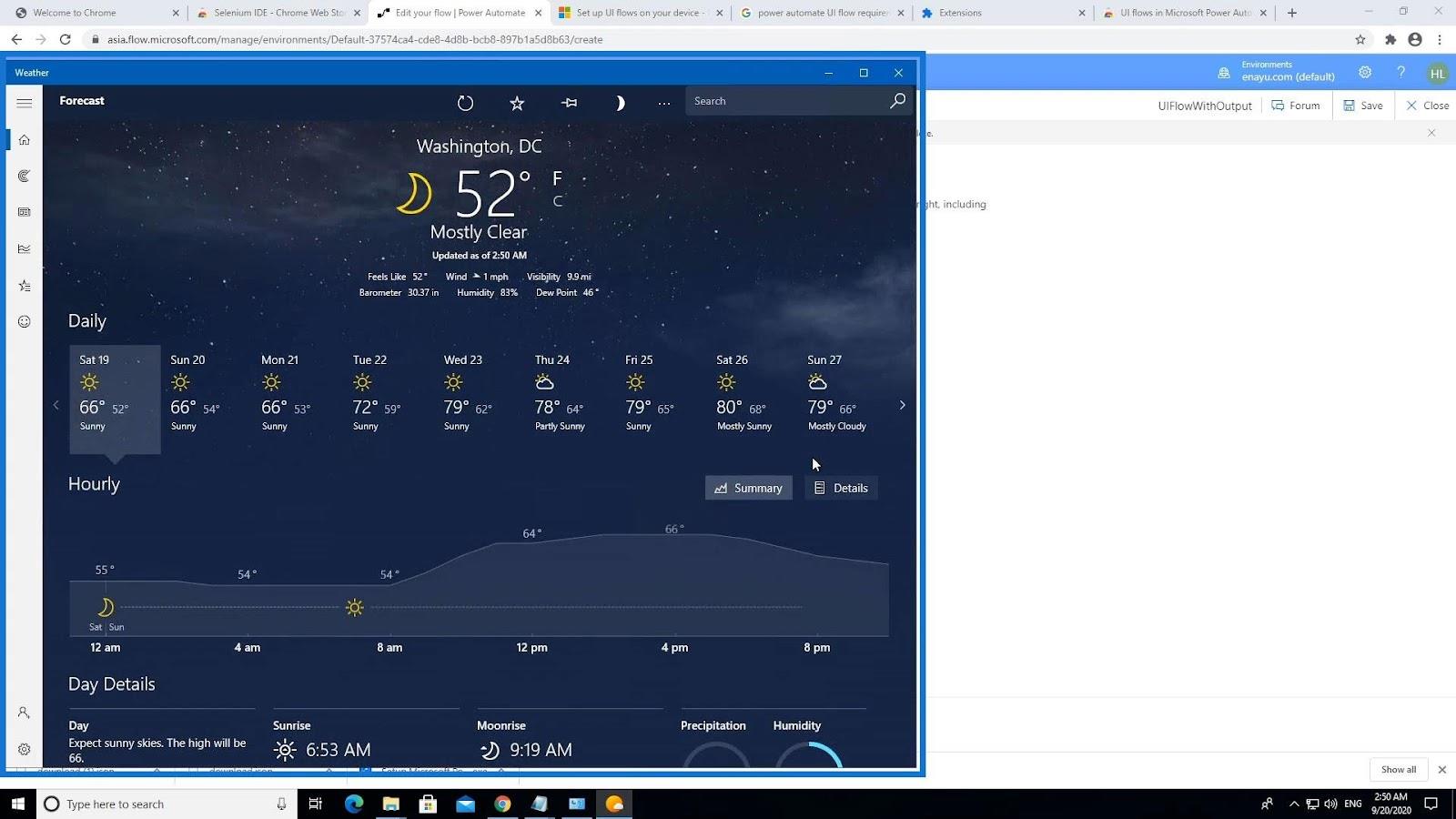Open Power Automate help question mark
This screenshot has height=819, width=1456.
coord(1400,72)
